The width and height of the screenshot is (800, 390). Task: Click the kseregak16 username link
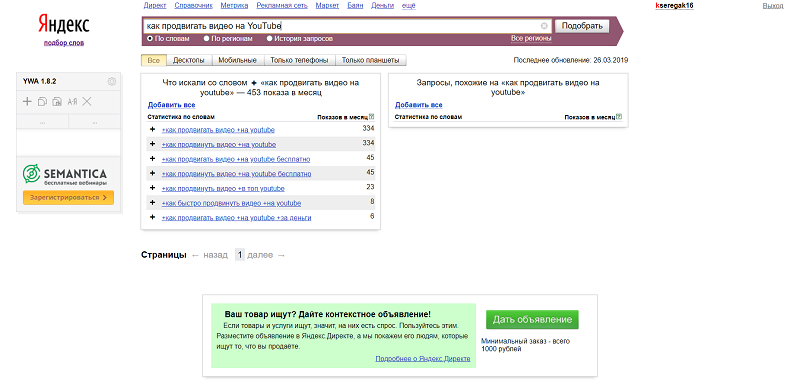point(674,6)
